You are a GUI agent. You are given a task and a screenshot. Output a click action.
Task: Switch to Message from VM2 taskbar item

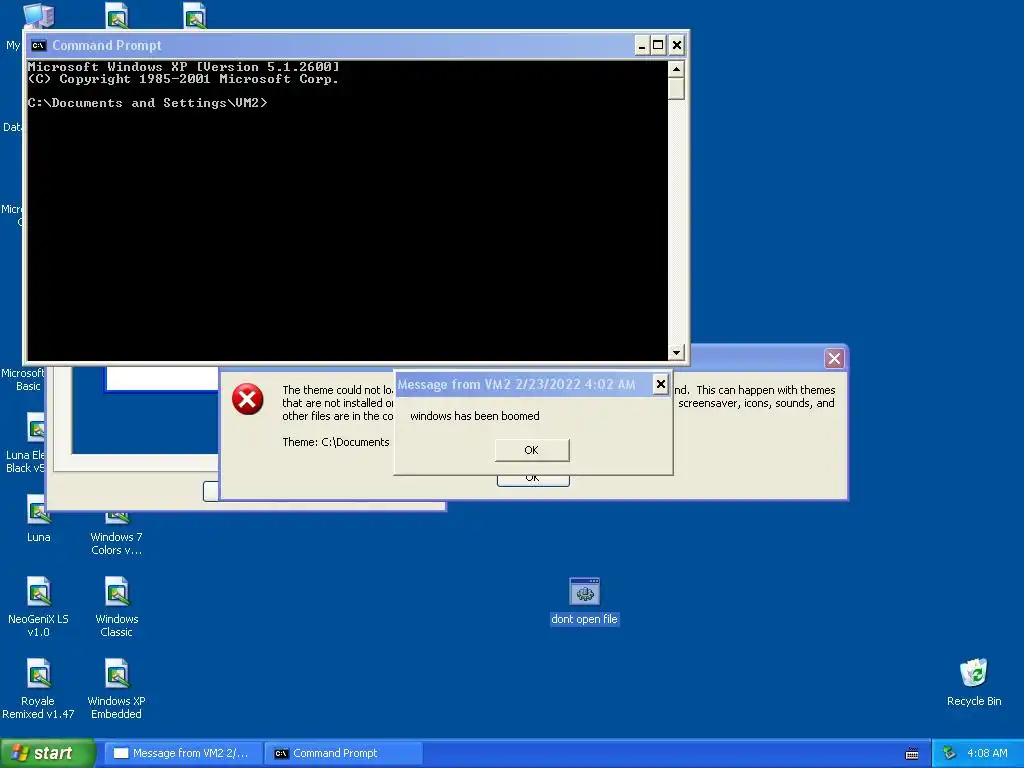(184, 753)
